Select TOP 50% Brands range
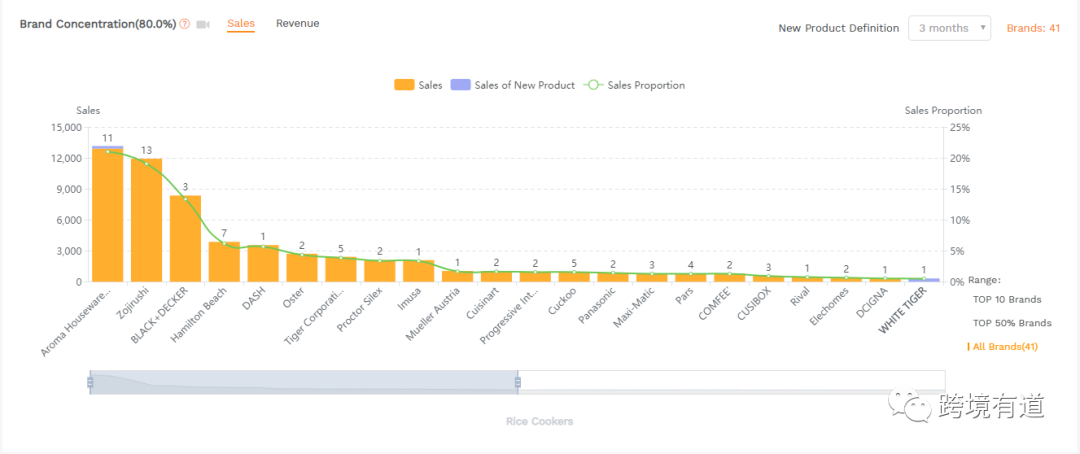The height and width of the screenshot is (454, 1080). pyautogui.click(x=1011, y=323)
